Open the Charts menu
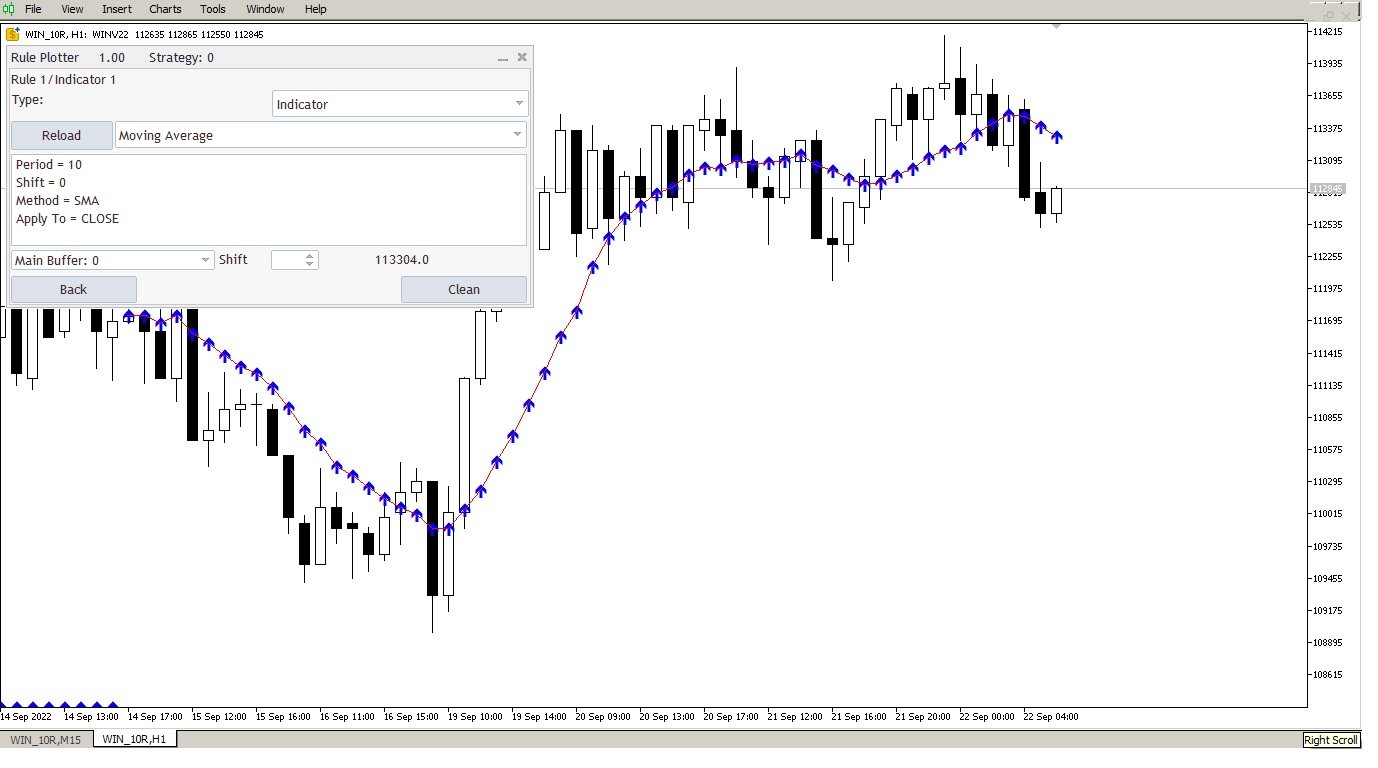Image resolution: width=1378 pixels, height=768 pixels. [164, 9]
